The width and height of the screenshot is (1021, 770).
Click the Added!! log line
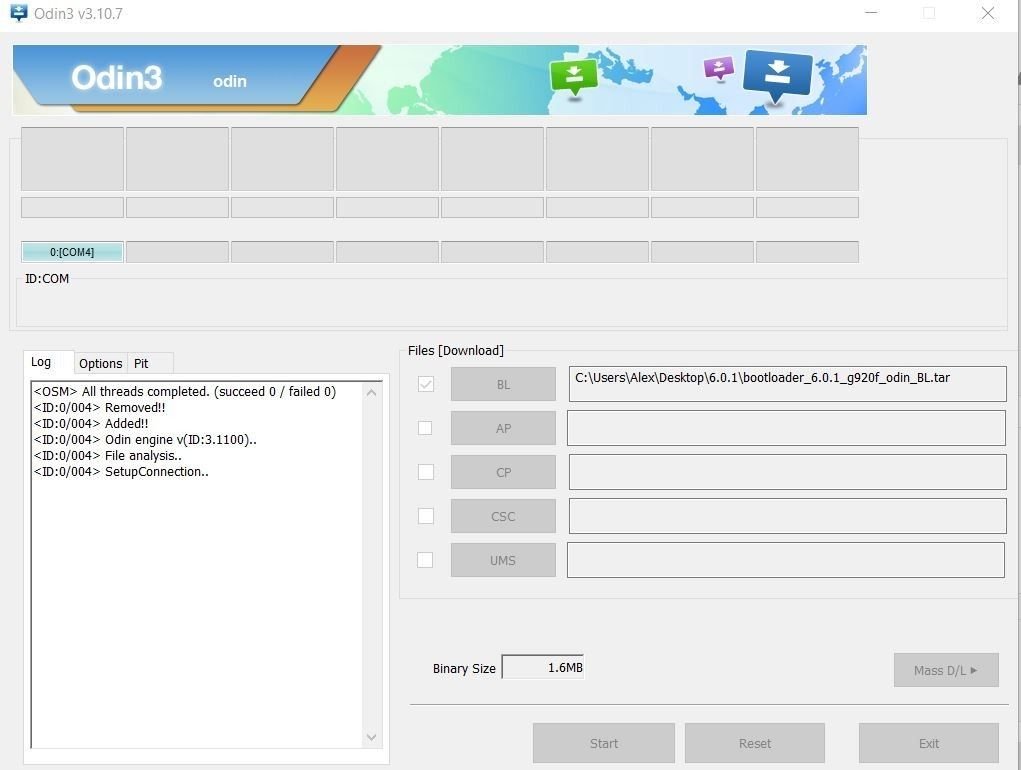[91, 424]
